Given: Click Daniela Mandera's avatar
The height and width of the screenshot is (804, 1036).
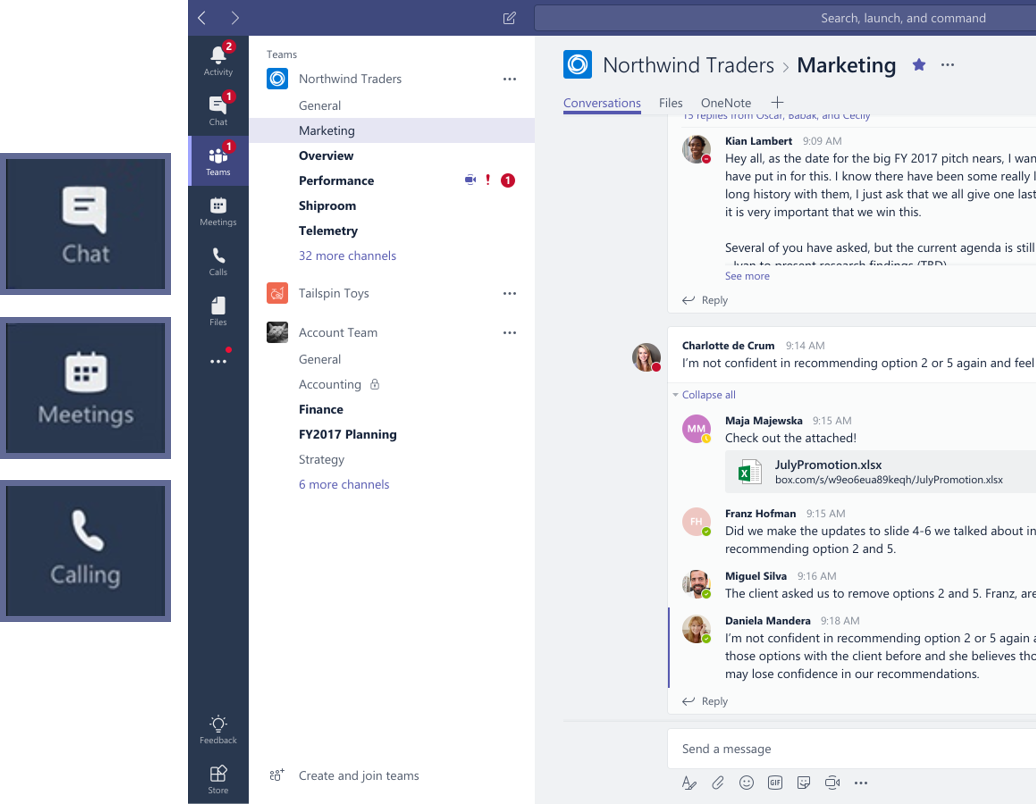Looking at the screenshot, I should [696, 629].
